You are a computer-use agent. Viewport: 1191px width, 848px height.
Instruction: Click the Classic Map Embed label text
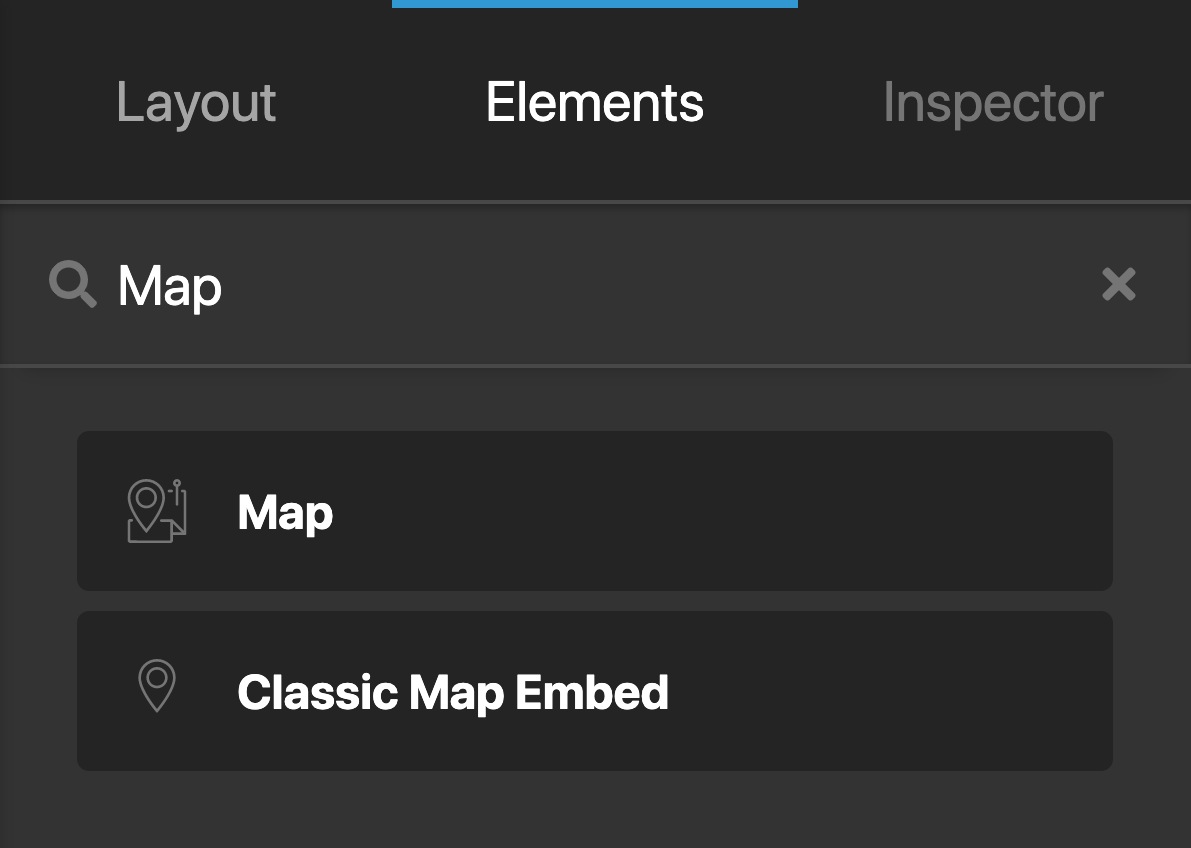[x=452, y=691]
